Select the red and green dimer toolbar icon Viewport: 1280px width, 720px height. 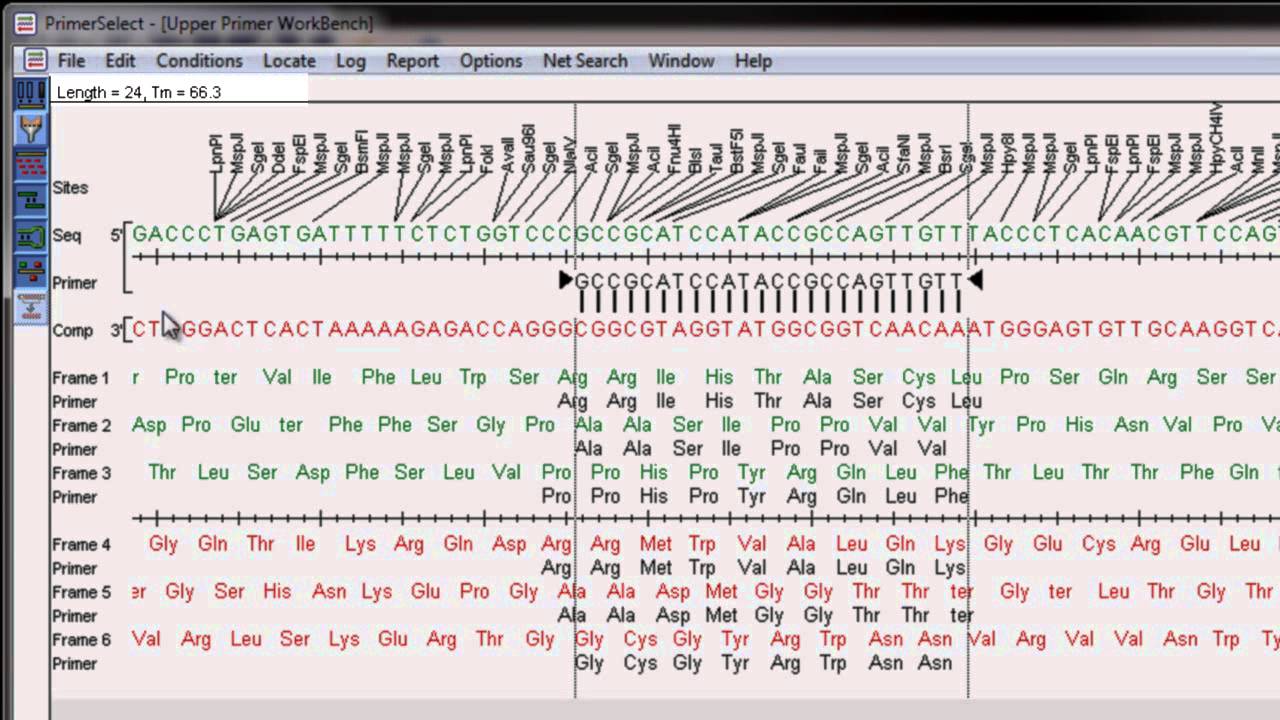31,271
